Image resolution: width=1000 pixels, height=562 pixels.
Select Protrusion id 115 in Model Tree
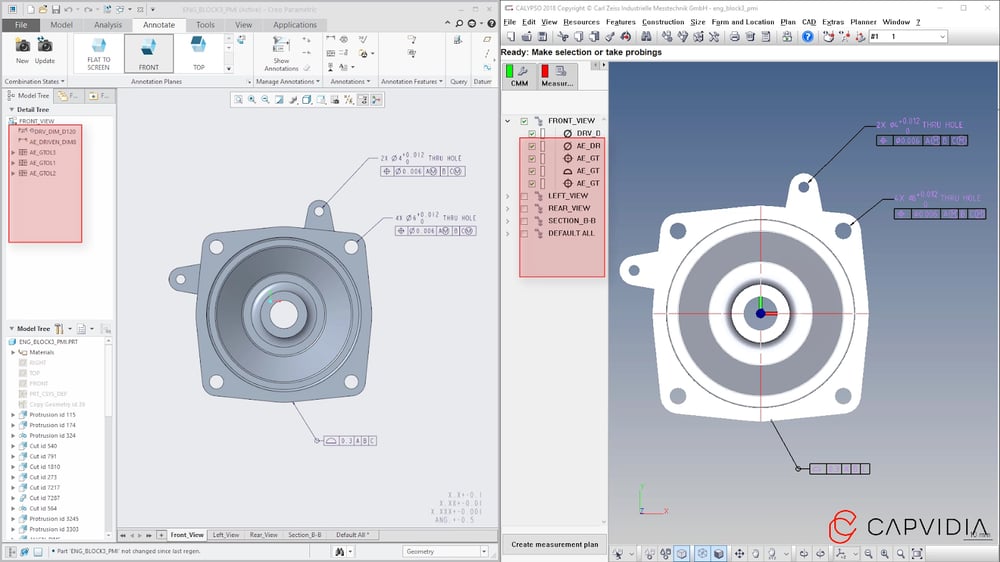pos(51,414)
